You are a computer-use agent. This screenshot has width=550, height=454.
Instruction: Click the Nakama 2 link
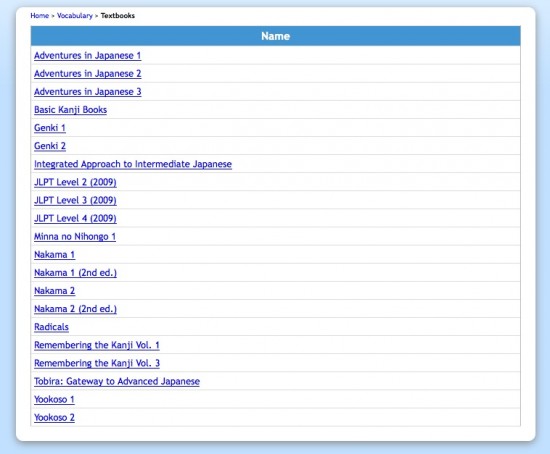pos(54,291)
